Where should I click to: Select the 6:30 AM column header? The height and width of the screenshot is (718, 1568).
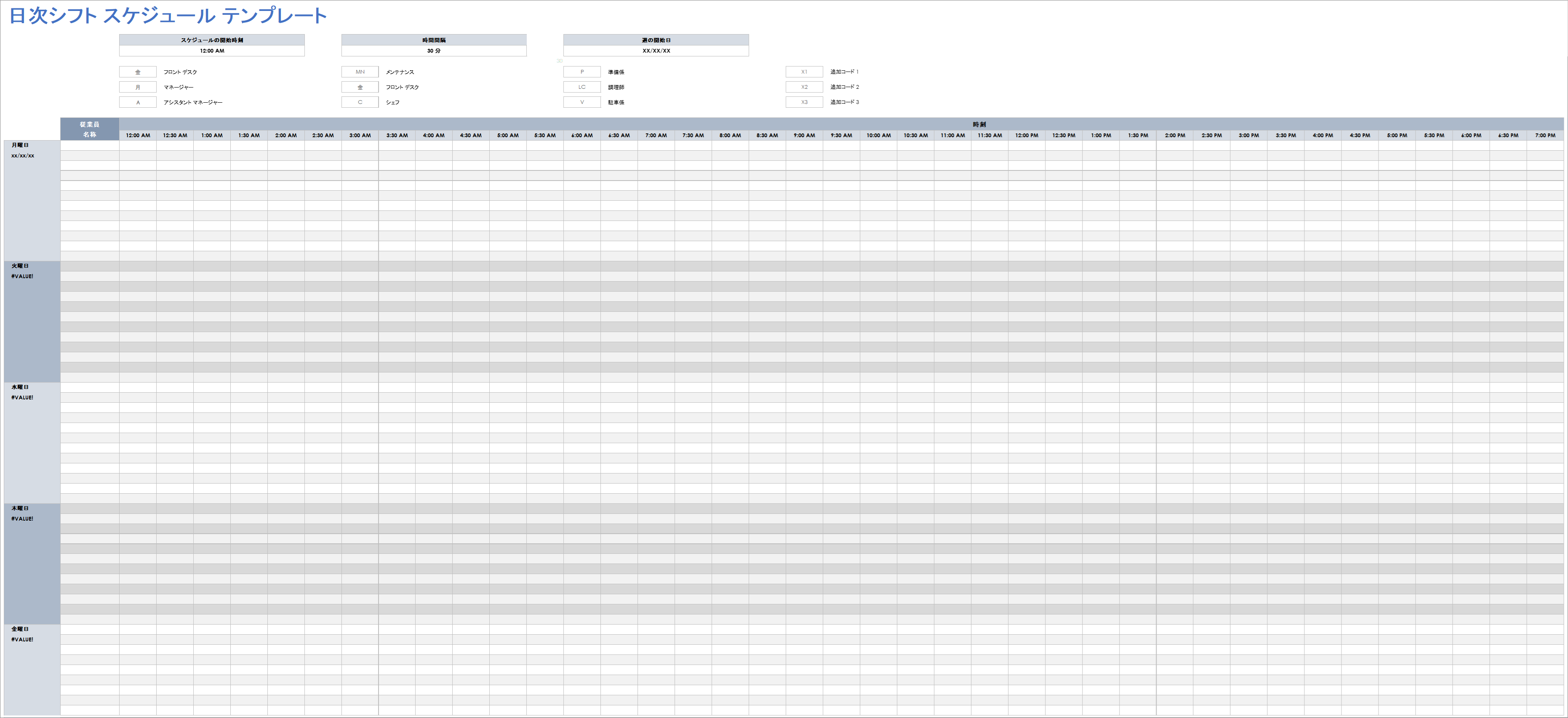coord(619,135)
